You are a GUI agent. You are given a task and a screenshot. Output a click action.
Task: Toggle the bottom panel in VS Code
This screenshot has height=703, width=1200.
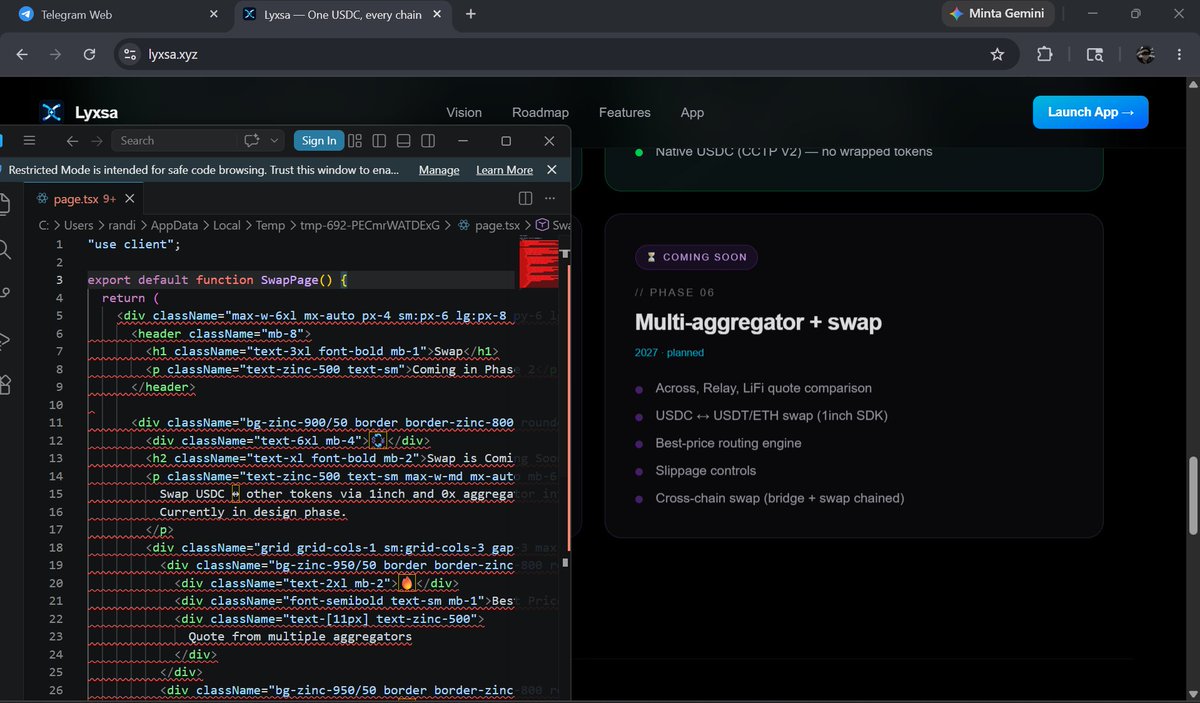coord(404,141)
